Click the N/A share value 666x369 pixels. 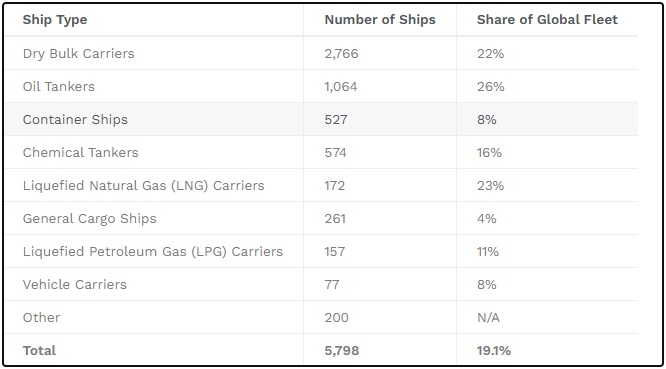(x=488, y=318)
